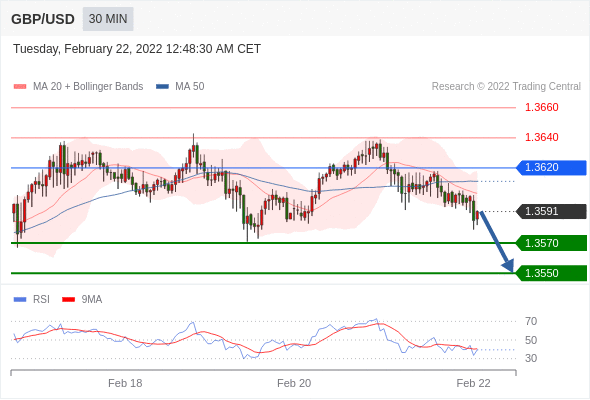Click the 1.3660 resistance label
590x400 pixels.
[542, 108]
